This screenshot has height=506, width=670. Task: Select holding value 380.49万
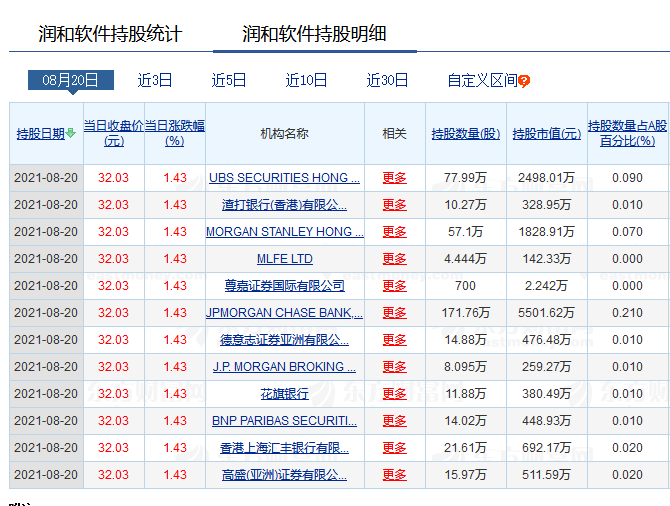547,394
